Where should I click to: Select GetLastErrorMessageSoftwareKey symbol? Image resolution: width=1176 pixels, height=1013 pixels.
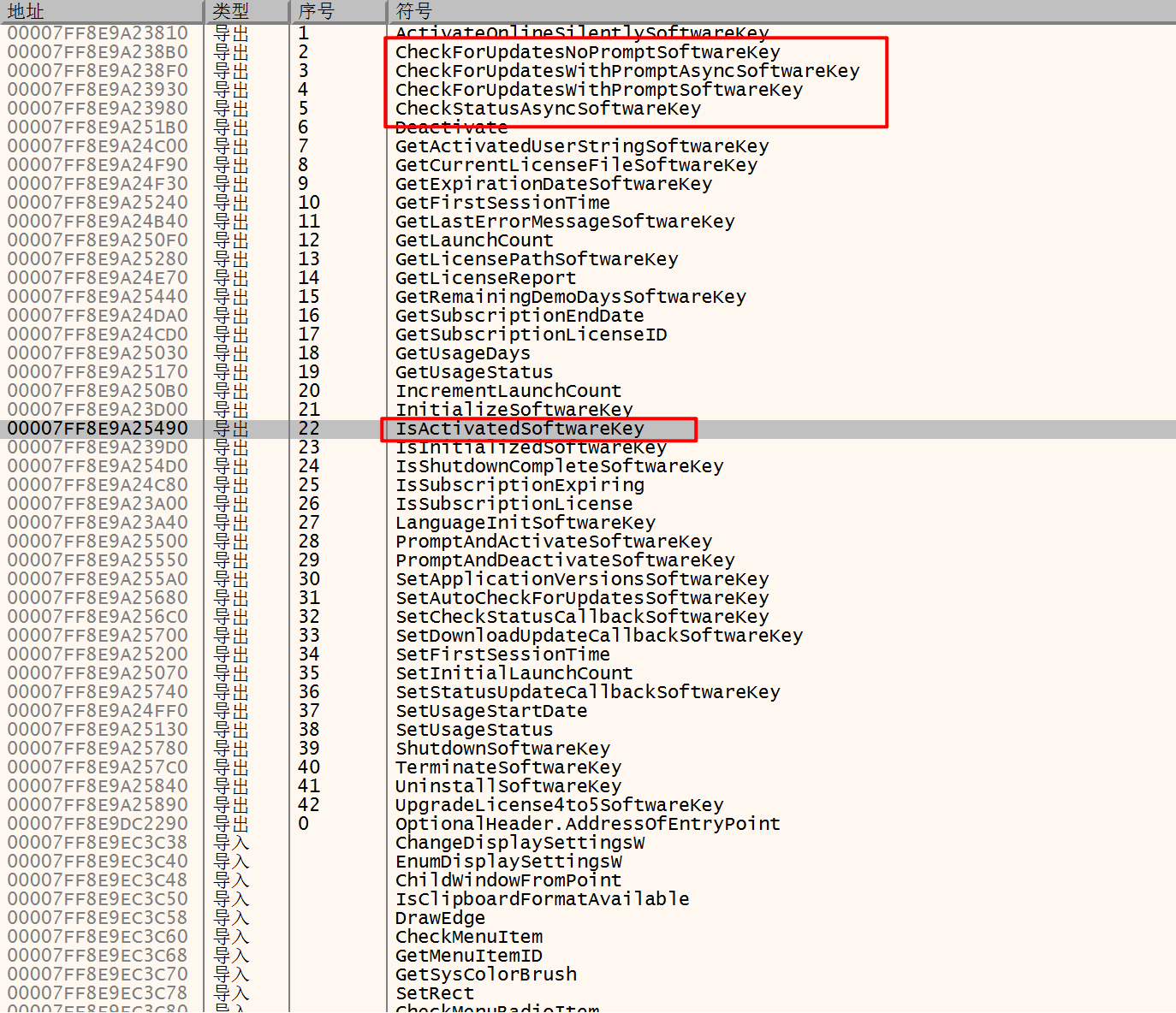565,222
